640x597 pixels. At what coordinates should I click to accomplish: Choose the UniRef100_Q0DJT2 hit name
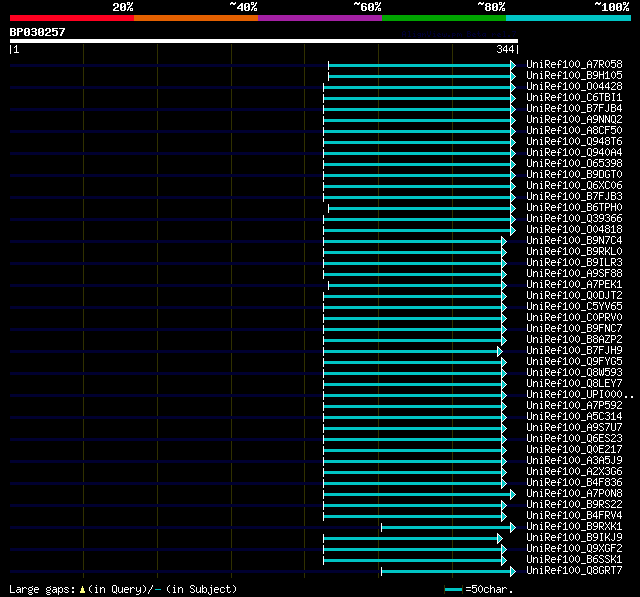pyautogui.click(x=574, y=296)
